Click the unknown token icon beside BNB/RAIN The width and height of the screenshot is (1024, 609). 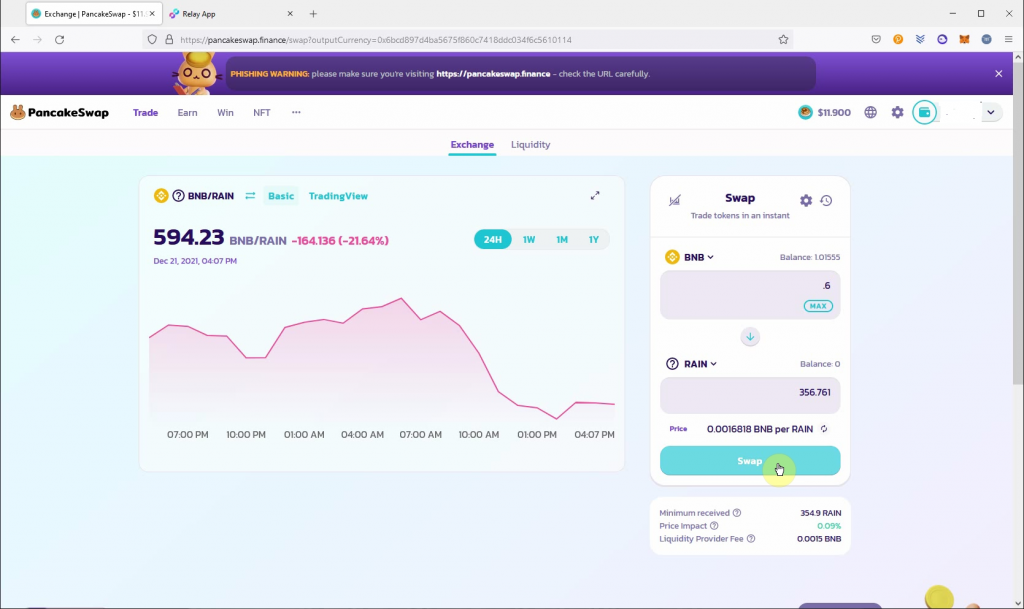pos(178,196)
